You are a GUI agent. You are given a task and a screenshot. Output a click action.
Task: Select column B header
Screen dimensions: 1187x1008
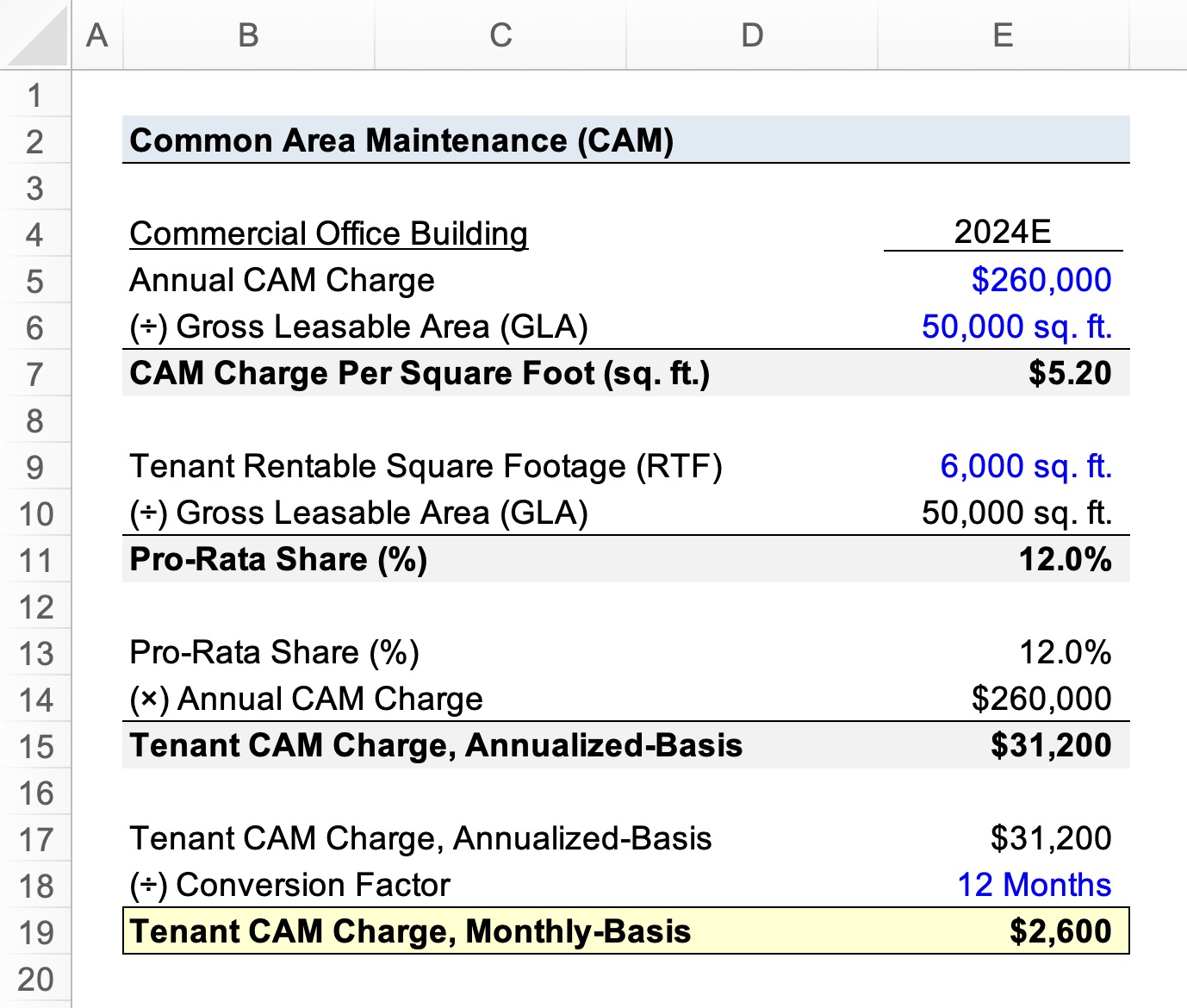click(x=249, y=34)
